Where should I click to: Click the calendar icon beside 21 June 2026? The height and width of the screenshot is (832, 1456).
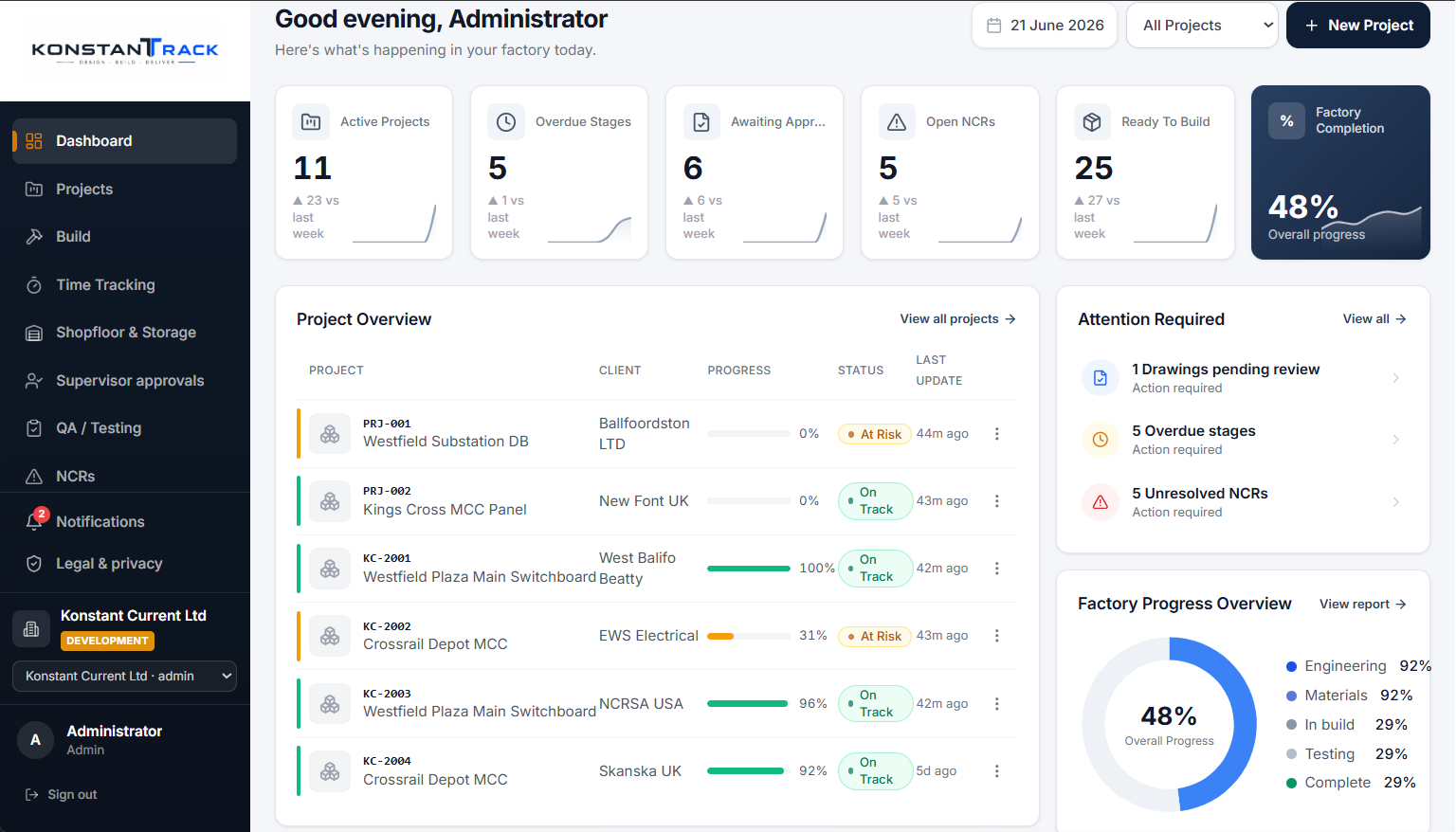[x=994, y=26]
